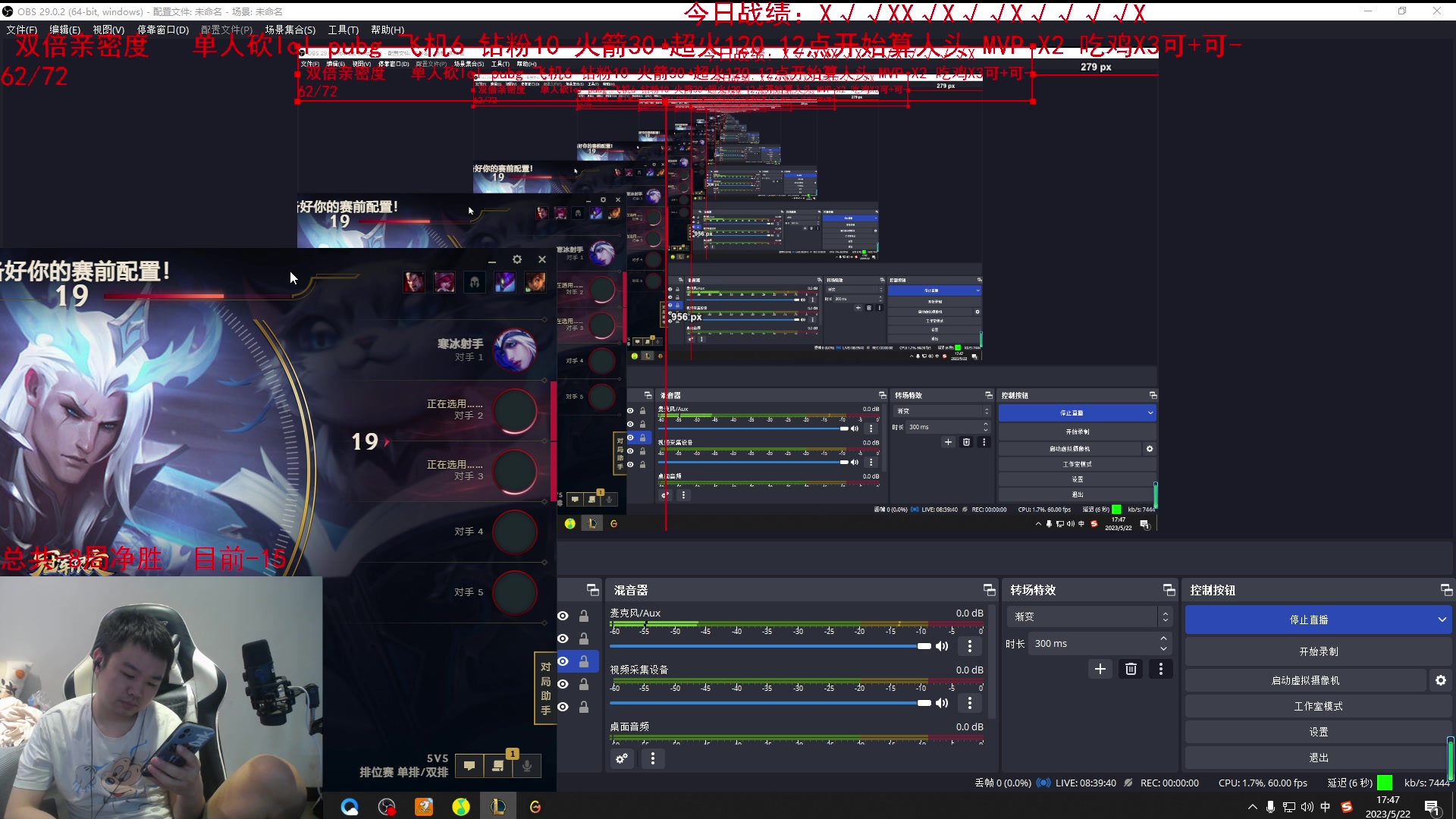Open 设置 settings button
The height and width of the screenshot is (819, 1456).
pyautogui.click(x=1319, y=733)
